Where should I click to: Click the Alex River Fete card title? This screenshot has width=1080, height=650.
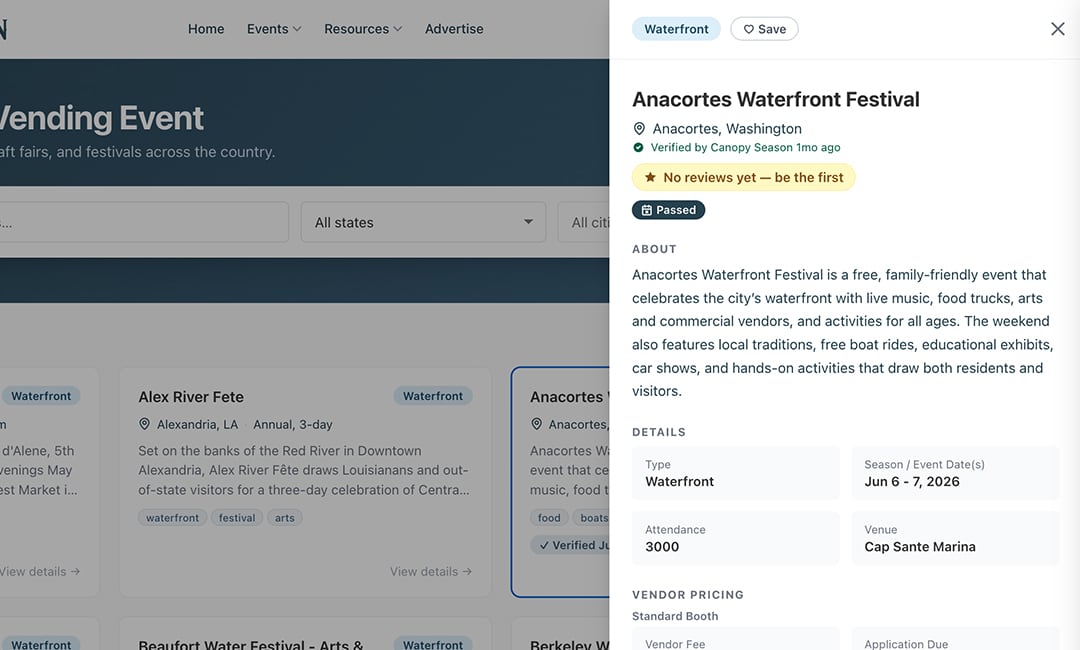point(191,397)
